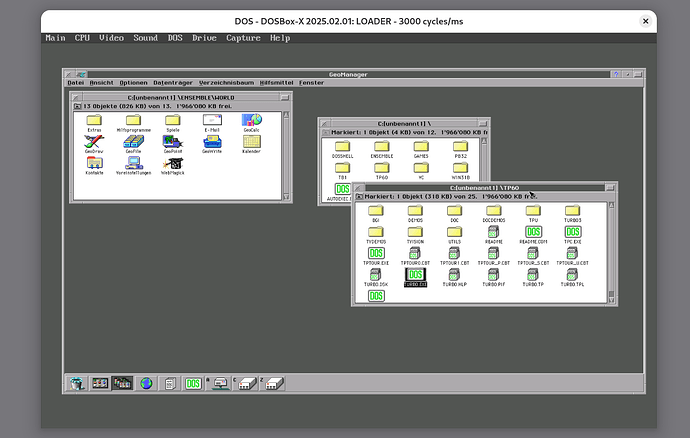Select the DOCDEMOS folder
690x438 pixels.
494,211
